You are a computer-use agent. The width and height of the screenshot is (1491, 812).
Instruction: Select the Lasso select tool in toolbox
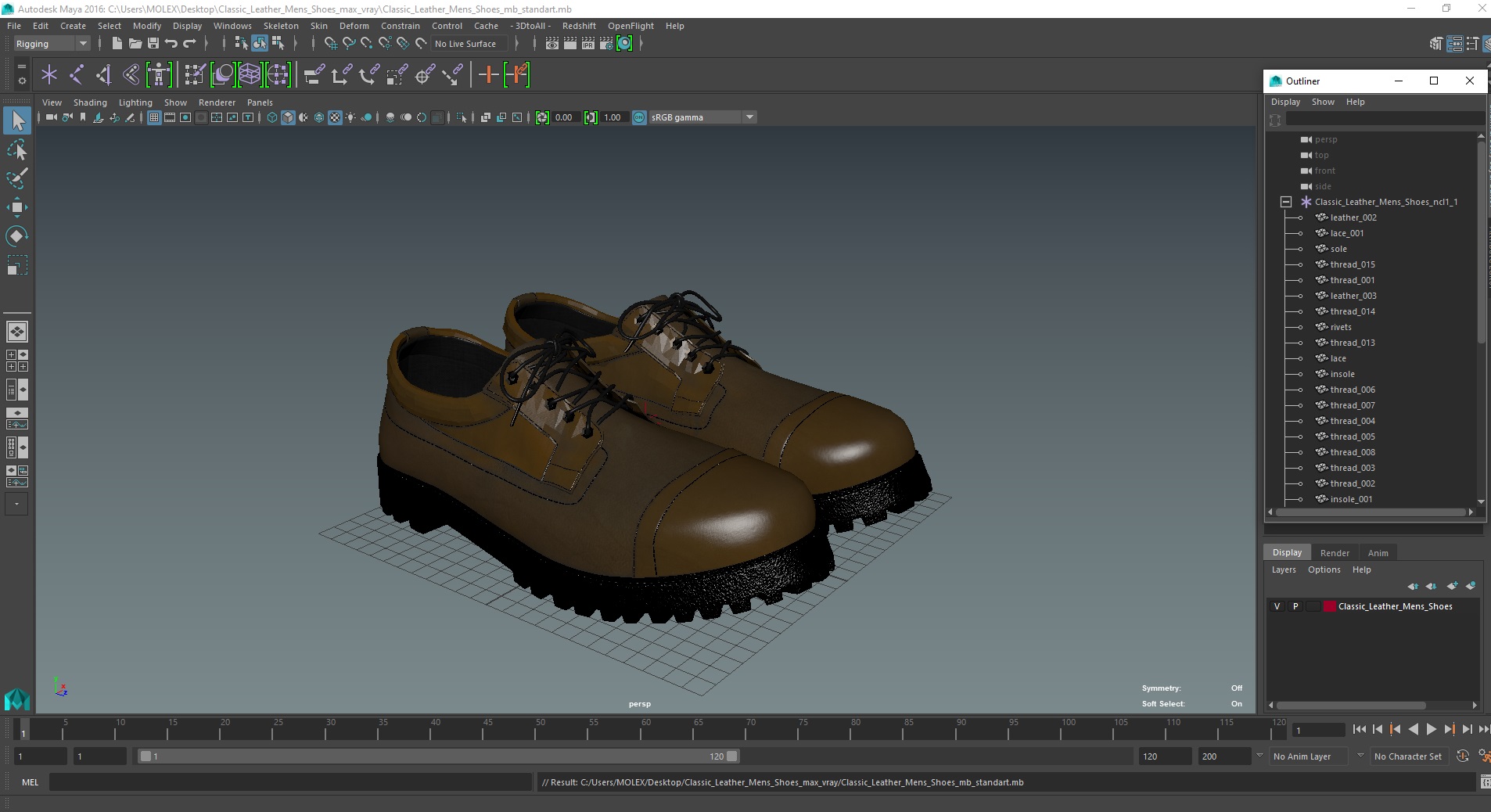tap(17, 149)
